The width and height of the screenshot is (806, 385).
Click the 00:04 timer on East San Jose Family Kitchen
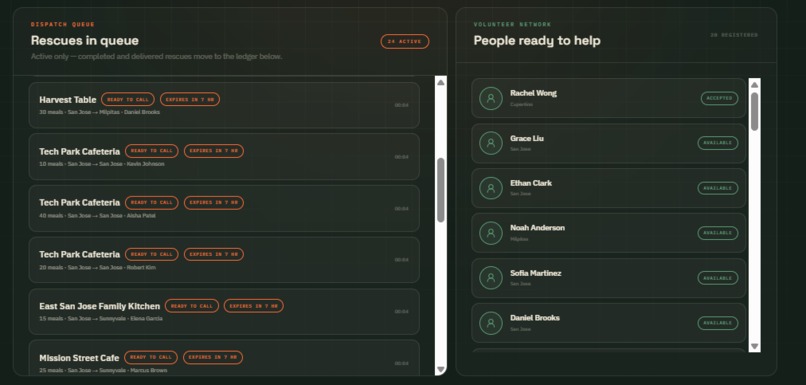401,311
